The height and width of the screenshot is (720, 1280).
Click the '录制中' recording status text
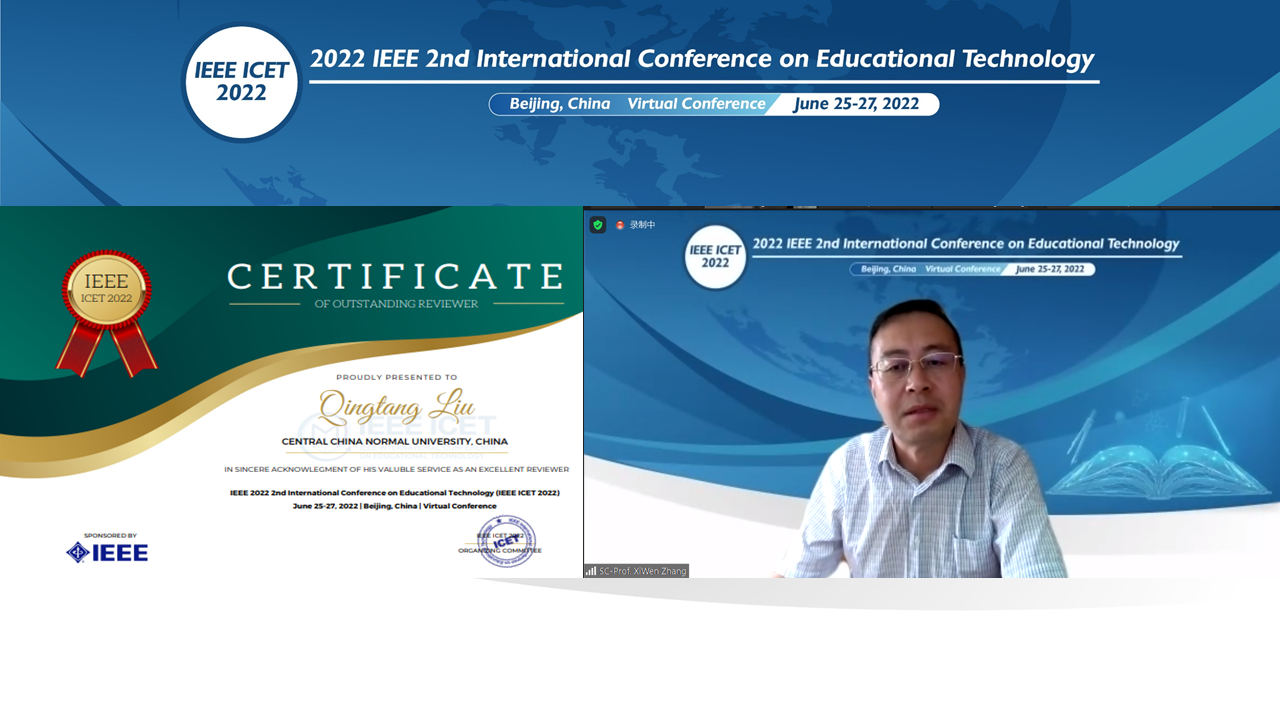642,225
